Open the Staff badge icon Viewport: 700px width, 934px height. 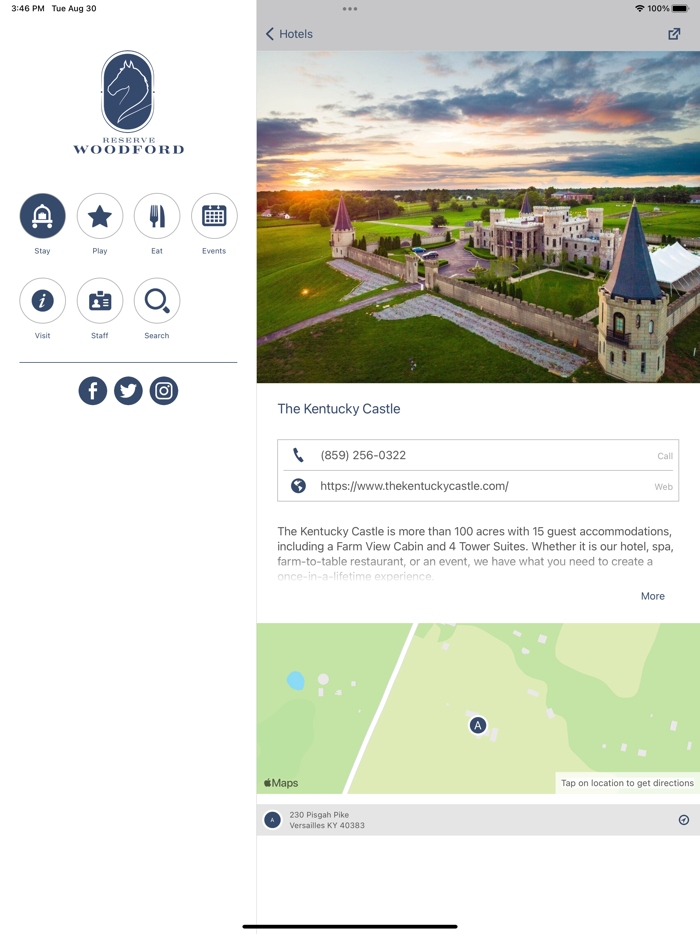coord(99,301)
